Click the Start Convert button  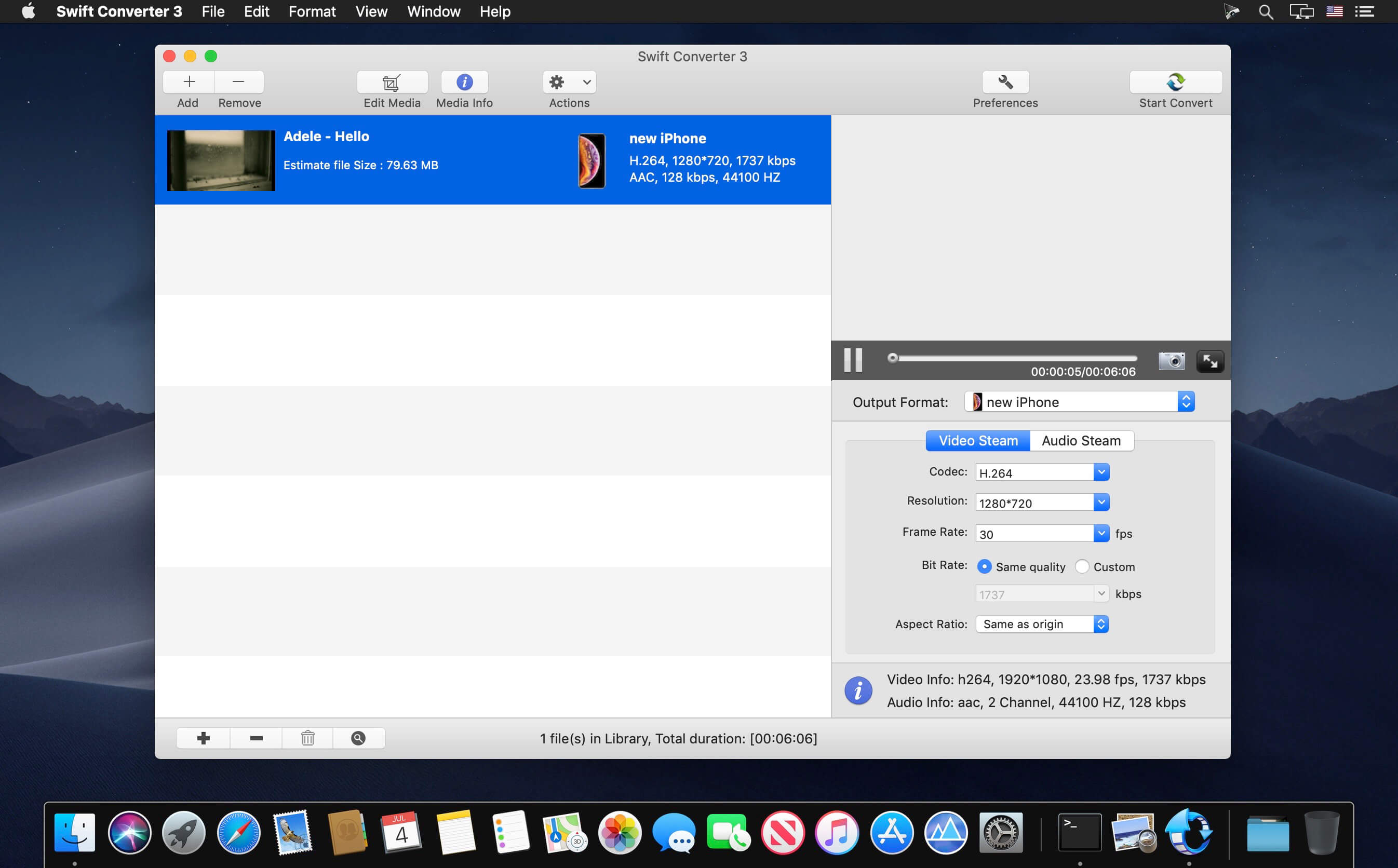point(1175,82)
